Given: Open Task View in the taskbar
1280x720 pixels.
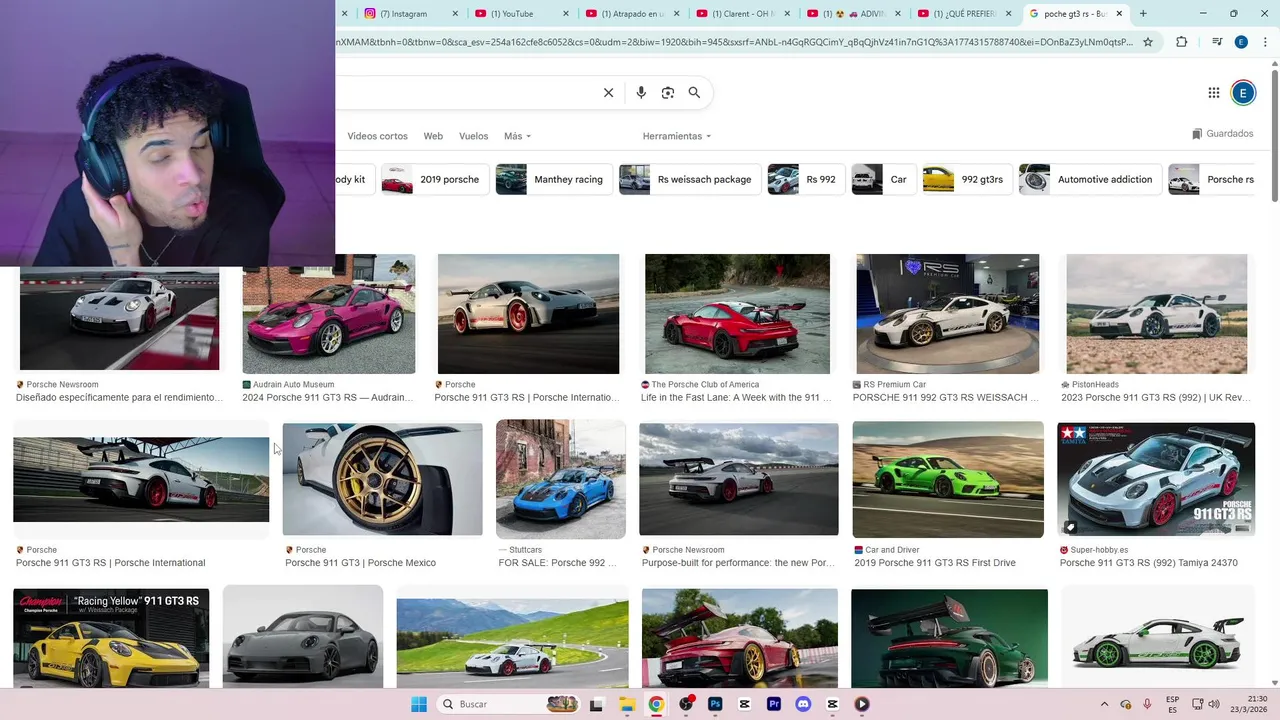Looking at the screenshot, I should click(596, 704).
